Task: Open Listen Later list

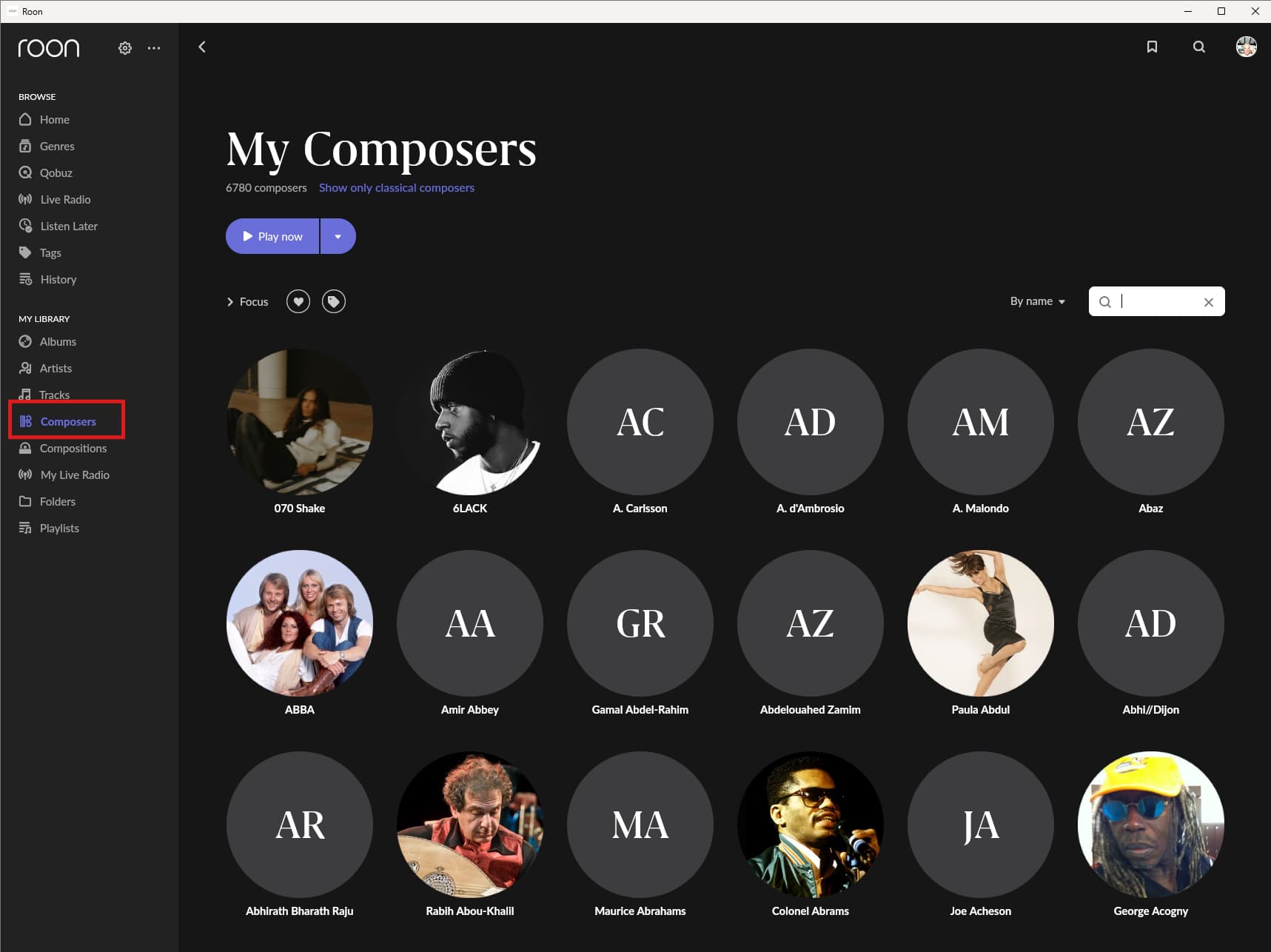Action: coord(58,226)
